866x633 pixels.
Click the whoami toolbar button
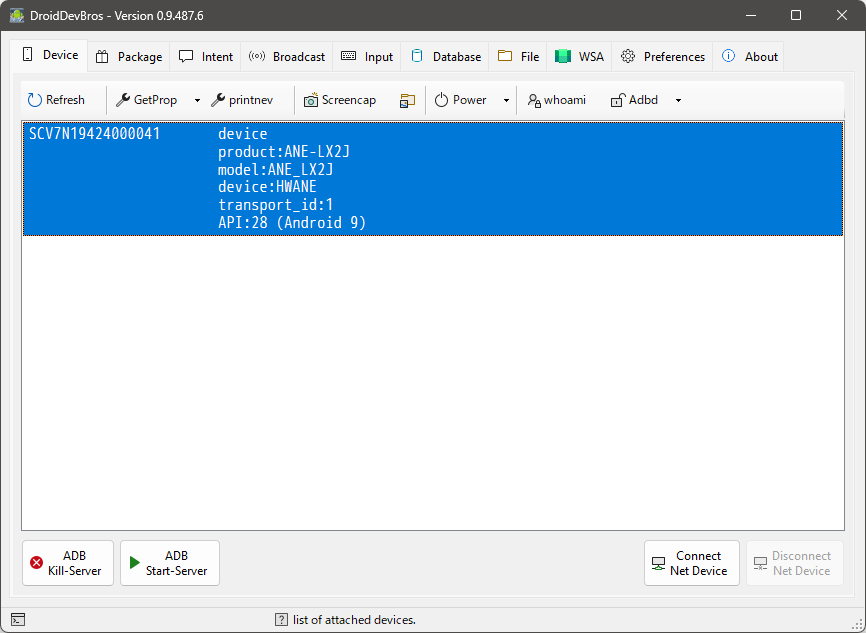pyautogui.click(x=557, y=100)
